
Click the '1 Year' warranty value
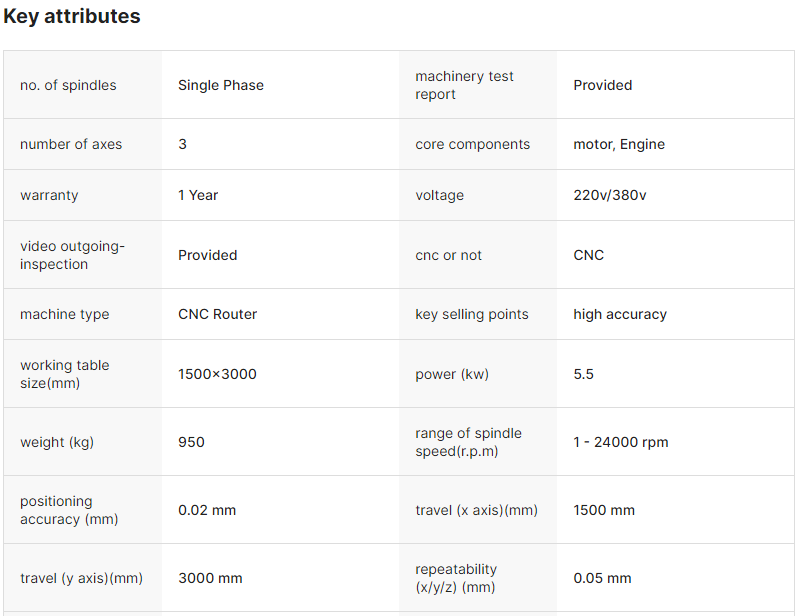point(198,195)
